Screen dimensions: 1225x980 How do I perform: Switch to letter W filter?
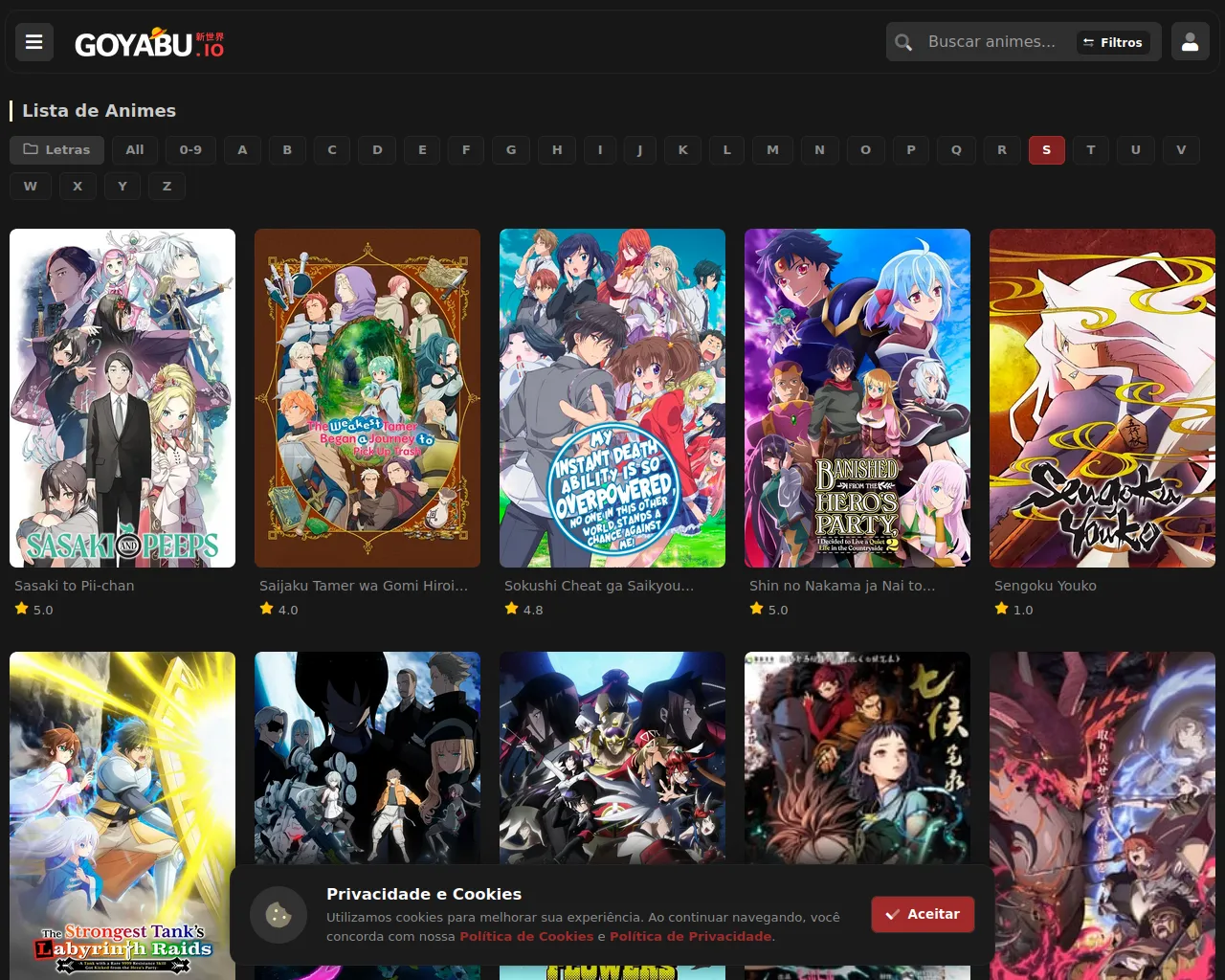[x=31, y=186]
